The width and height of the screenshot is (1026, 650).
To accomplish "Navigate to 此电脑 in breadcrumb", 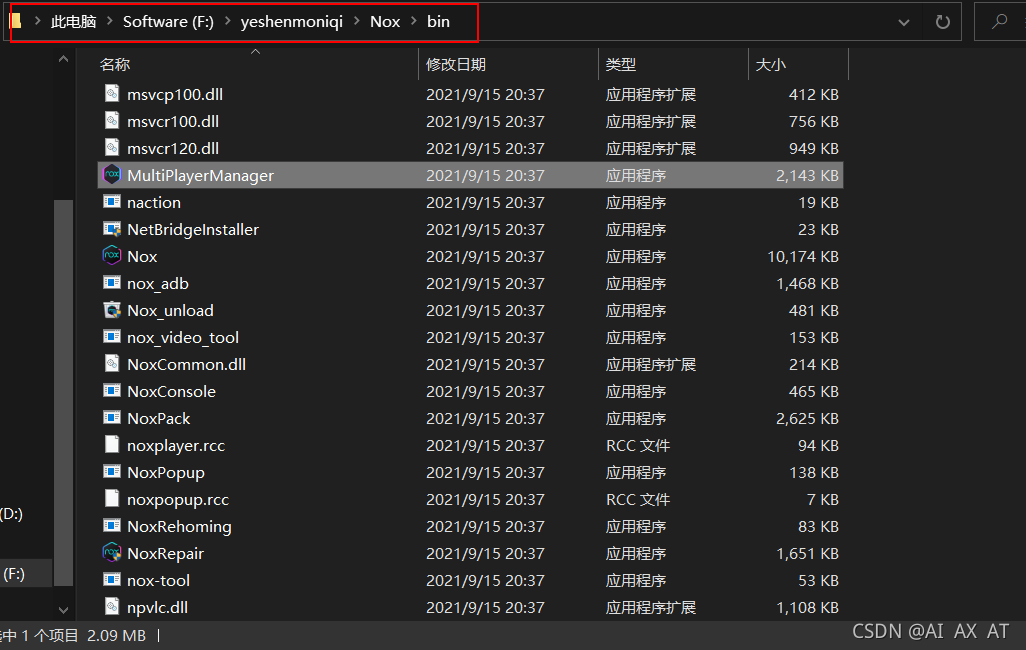I will pyautogui.click(x=73, y=22).
